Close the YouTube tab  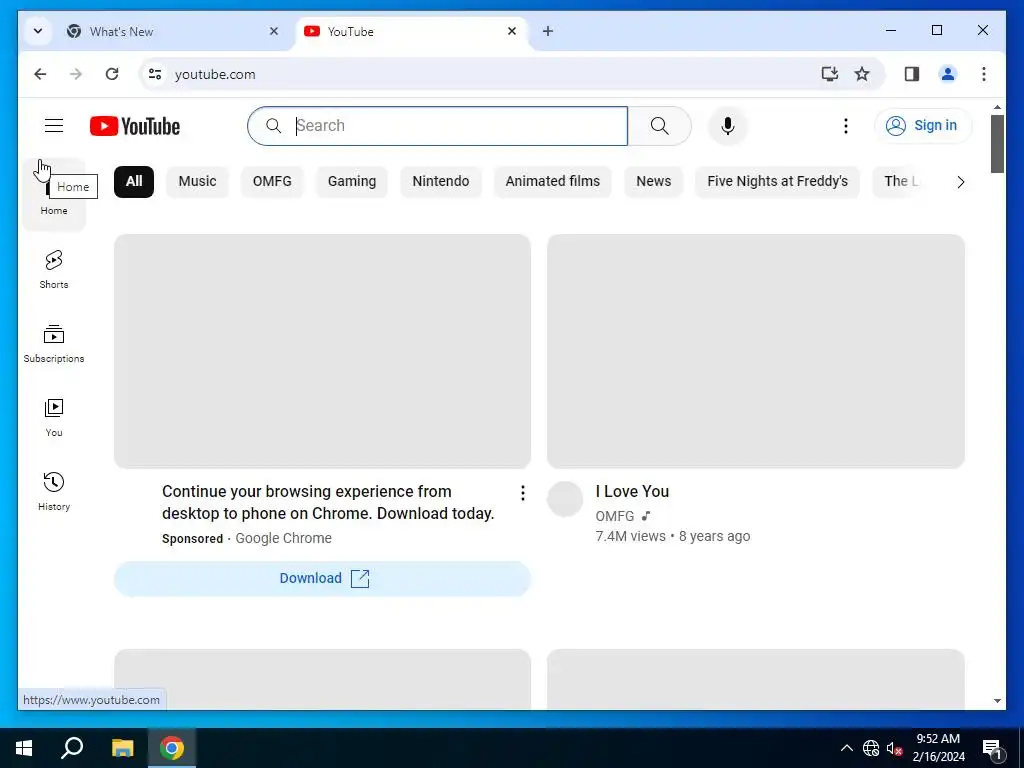pyautogui.click(x=512, y=31)
